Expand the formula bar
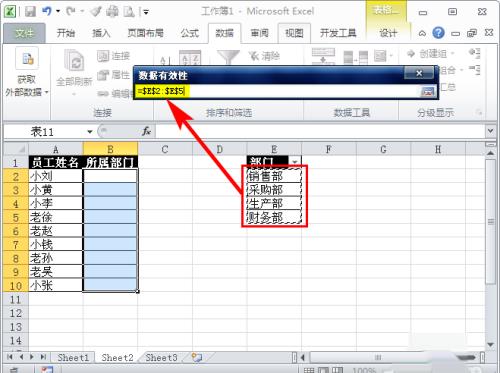The image size is (500, 373). point(490,131)
